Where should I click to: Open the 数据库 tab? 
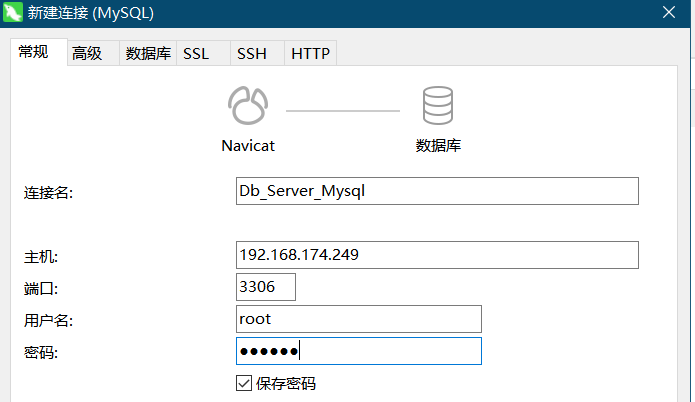[x=148, y=53]
